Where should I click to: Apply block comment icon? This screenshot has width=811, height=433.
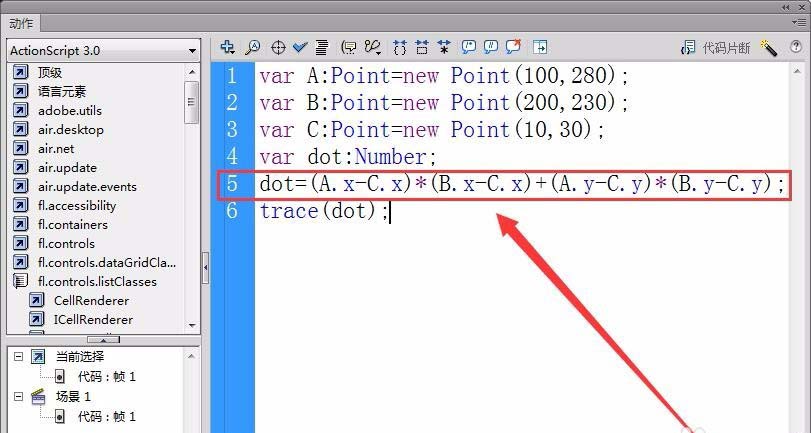(469, 48)
